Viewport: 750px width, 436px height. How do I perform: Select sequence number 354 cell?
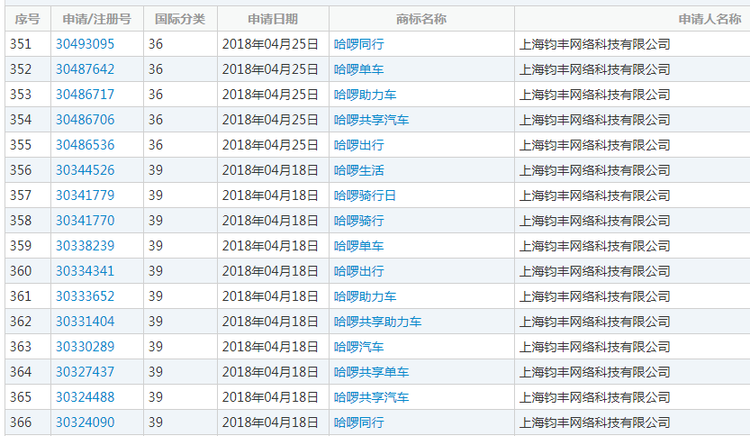[x=28, y=120]
